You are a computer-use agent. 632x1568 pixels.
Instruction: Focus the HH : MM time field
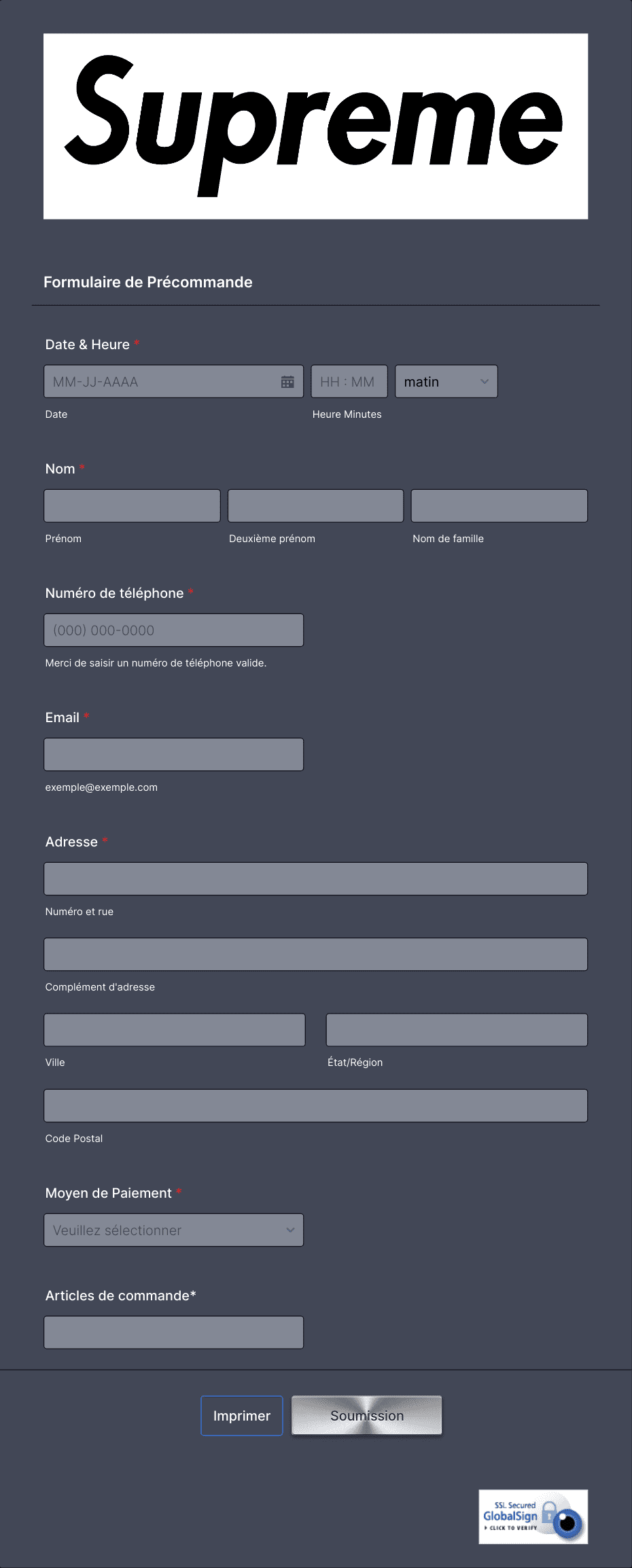pyautogui.click(x=349, y=382)
